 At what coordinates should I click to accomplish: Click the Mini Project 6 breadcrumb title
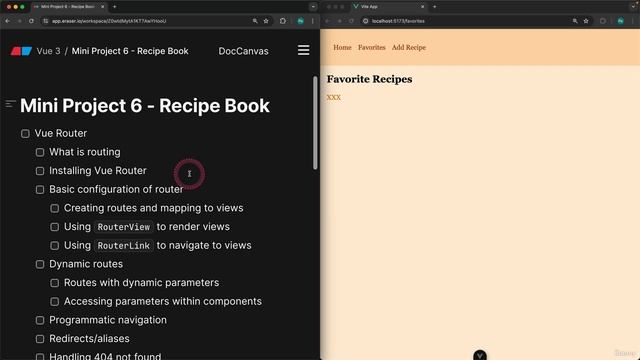[130, 51]
